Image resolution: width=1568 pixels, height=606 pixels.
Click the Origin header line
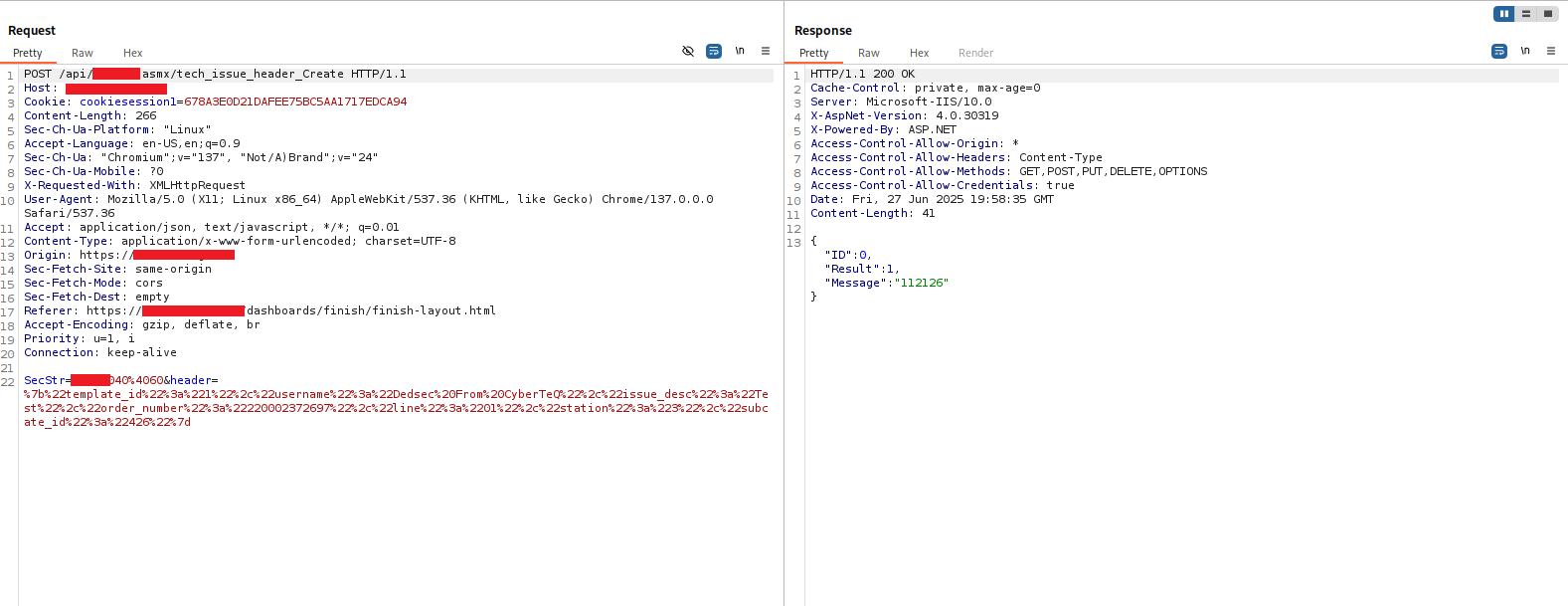129,255
